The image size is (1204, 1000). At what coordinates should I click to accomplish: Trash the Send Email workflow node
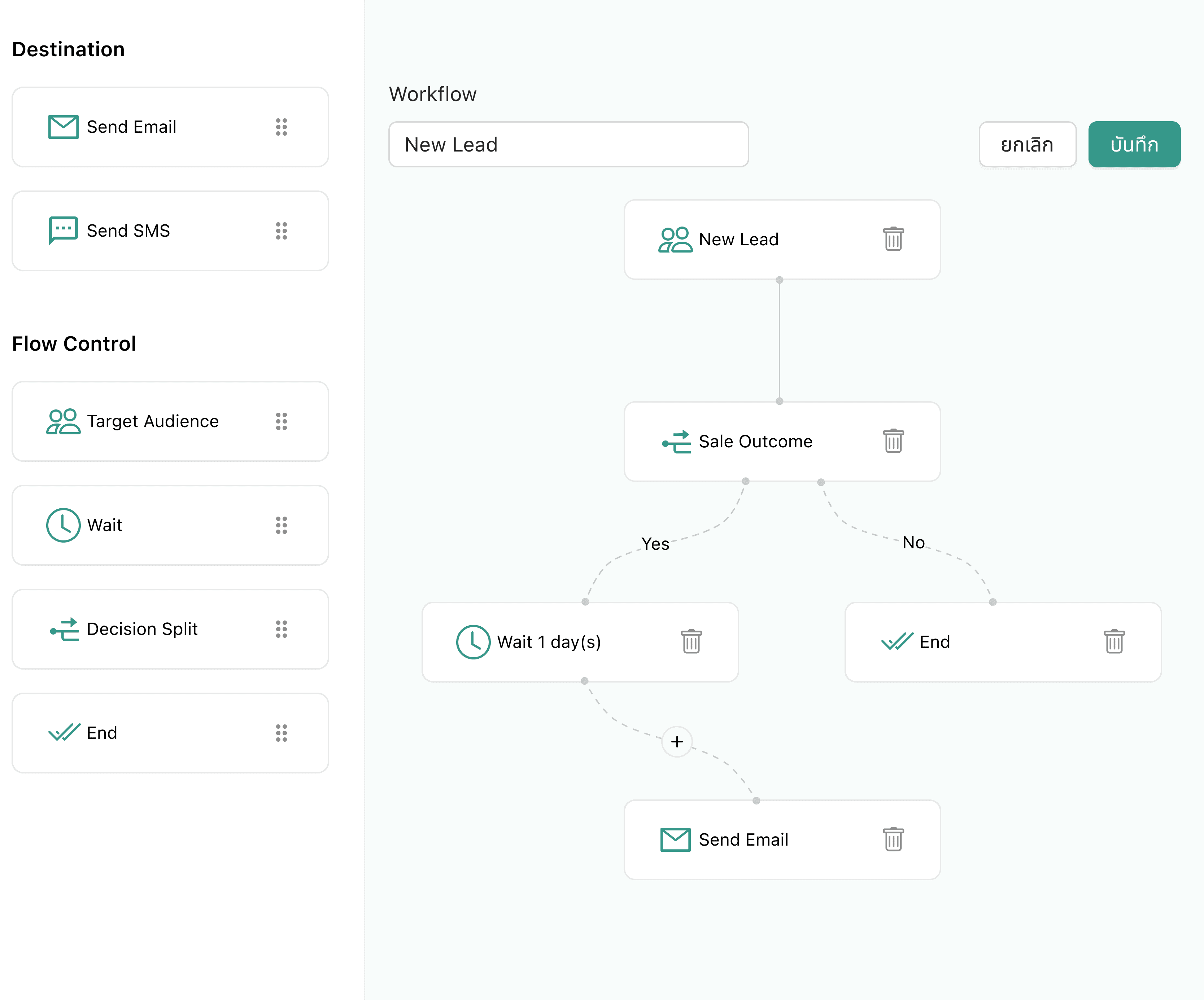(893, 839)
